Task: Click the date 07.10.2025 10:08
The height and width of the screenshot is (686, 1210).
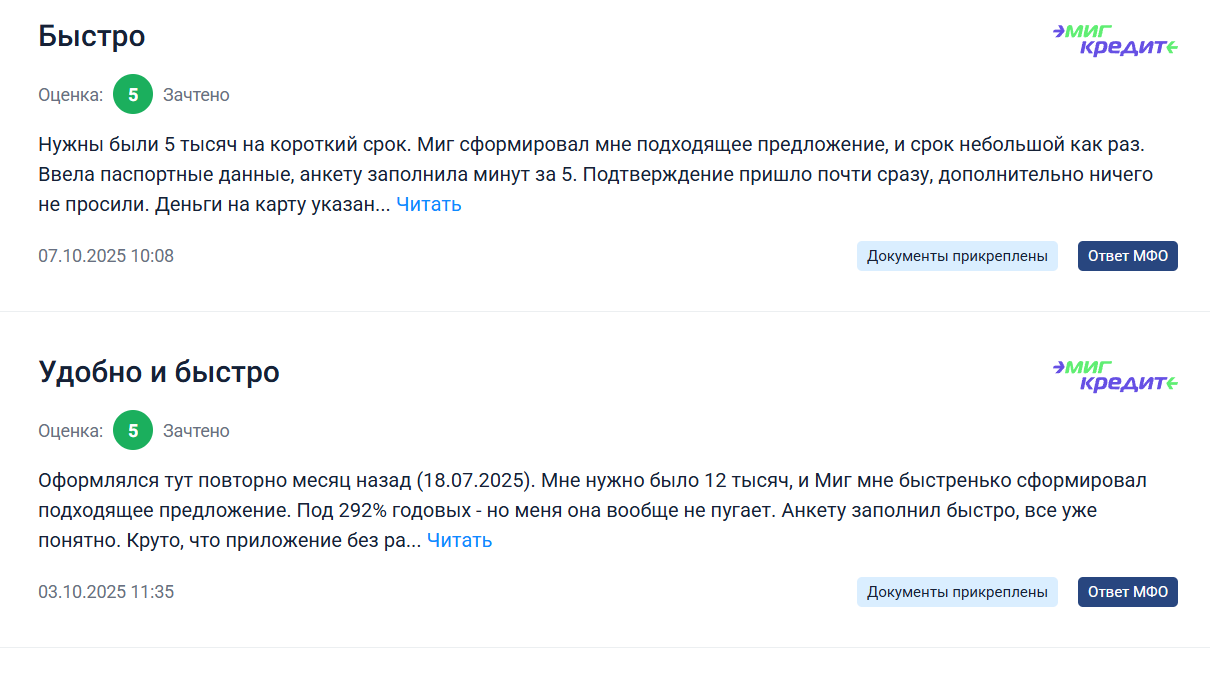Action: 106,256
